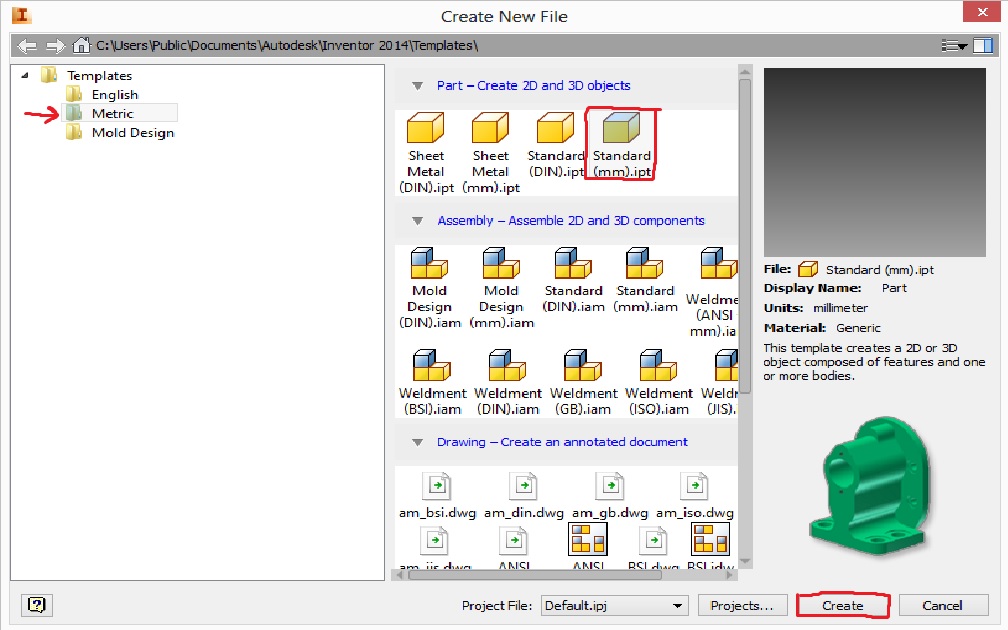Open the Projects... dialog button

pyautogui.click(x=741, y=605)
